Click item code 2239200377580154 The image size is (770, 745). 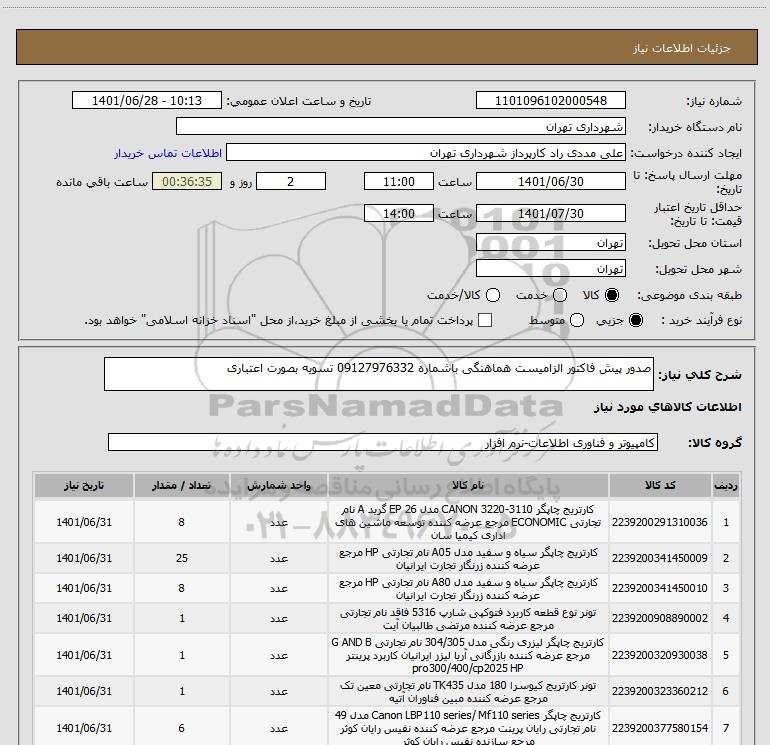pyautogui.click(x=660, y=728)
